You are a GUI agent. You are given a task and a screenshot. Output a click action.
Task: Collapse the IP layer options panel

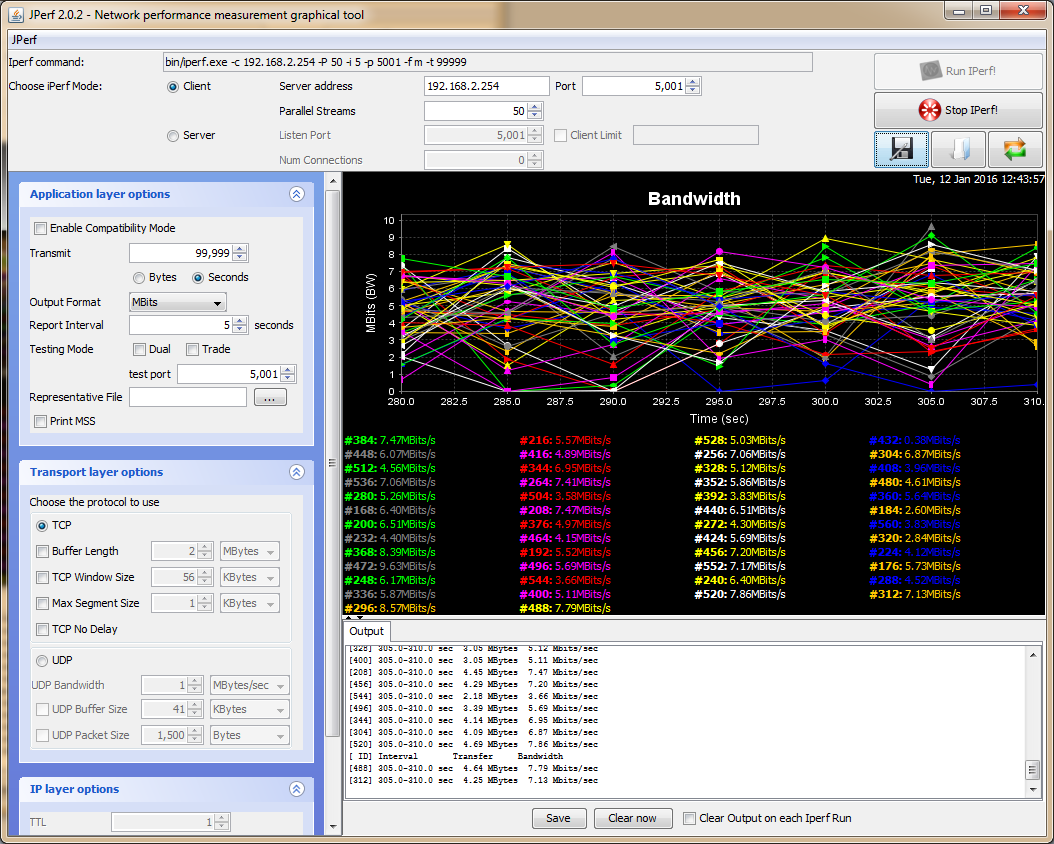click(296, 790)
